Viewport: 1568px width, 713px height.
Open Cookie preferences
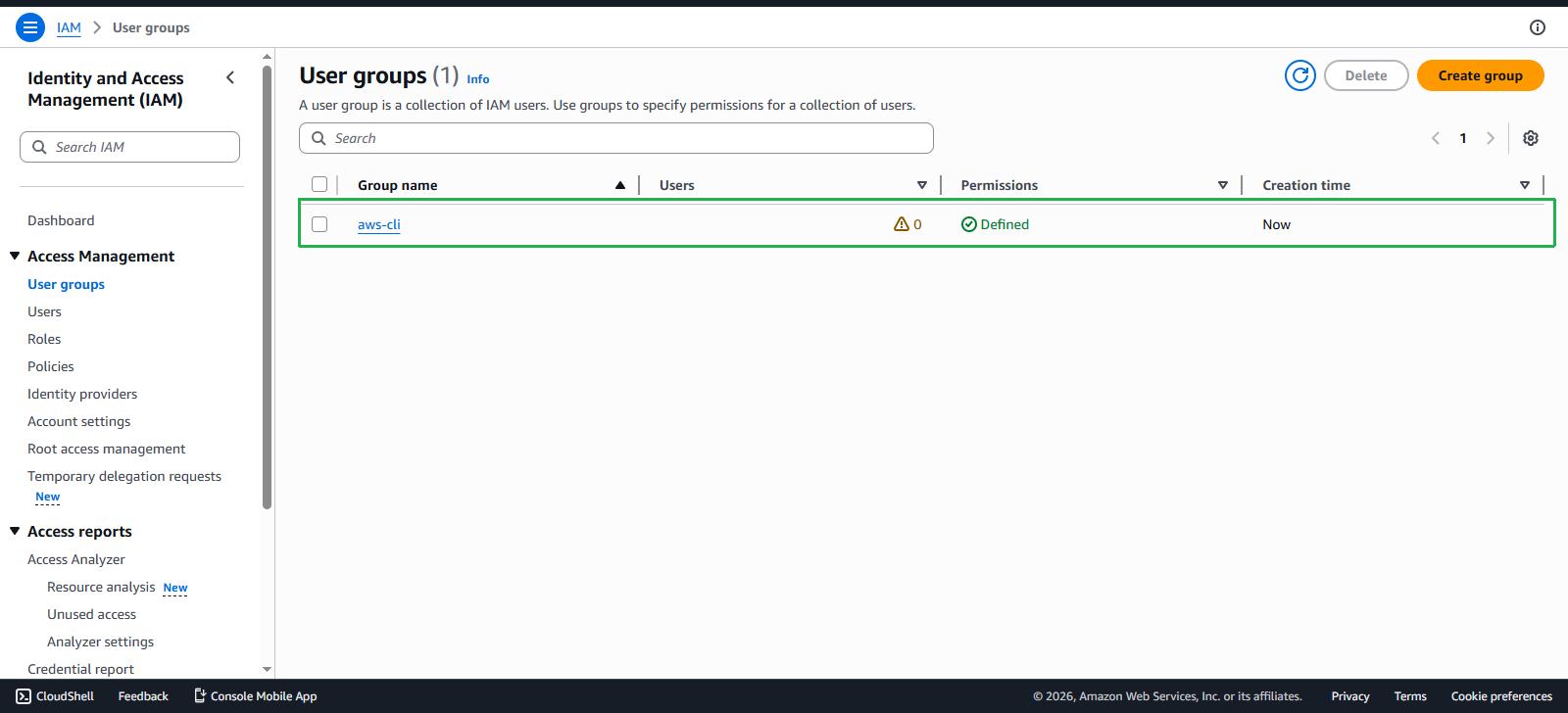tap(1501, 696)
